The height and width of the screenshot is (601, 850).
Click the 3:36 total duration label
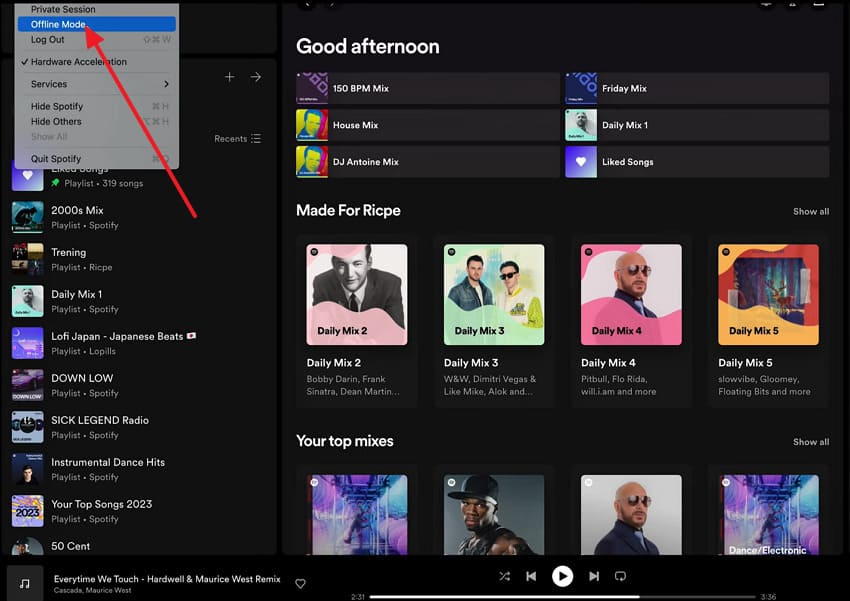tap(768, 597)
